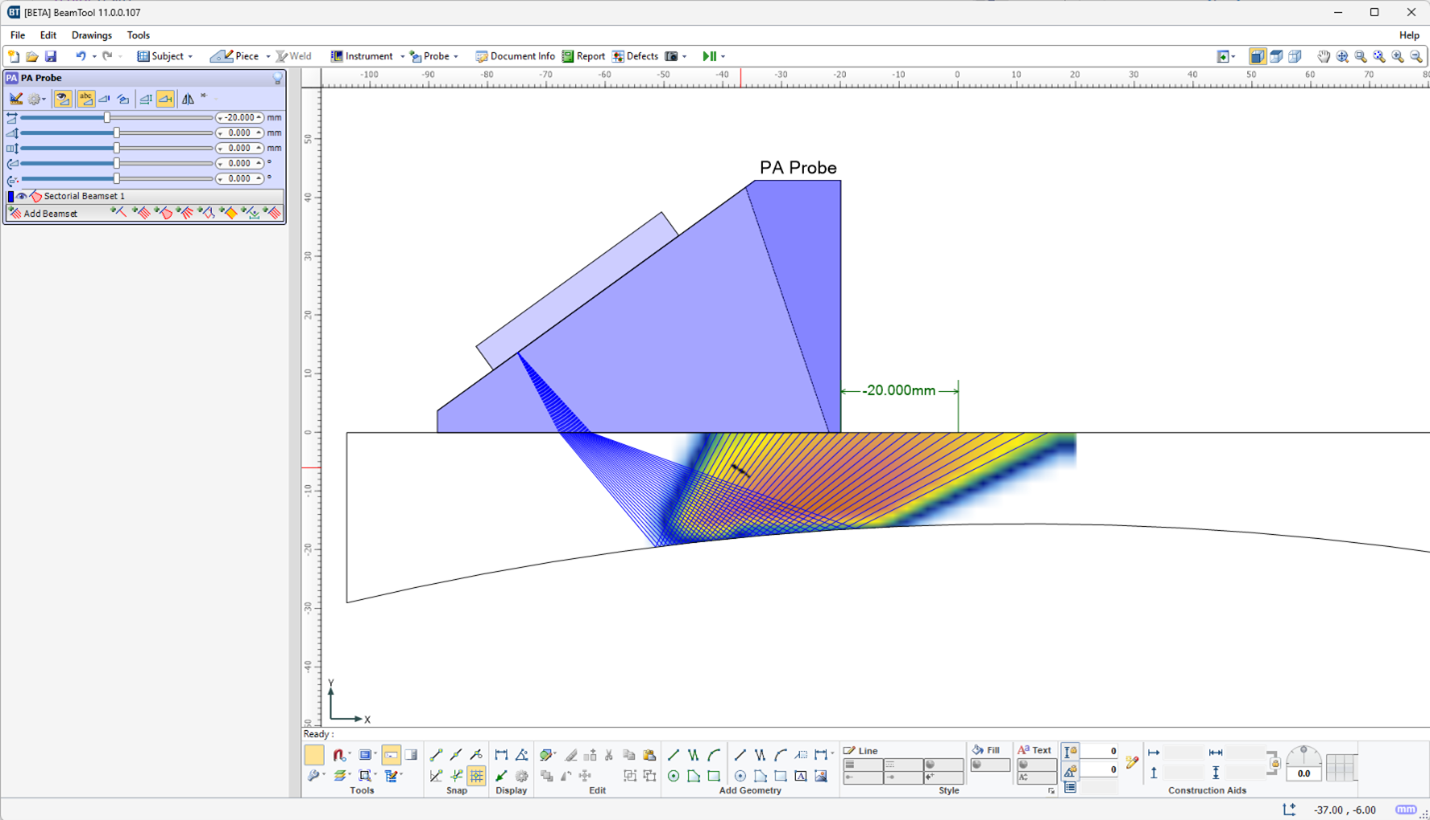Open the Drawings menu
The width and height of the screenshot is (1430, 820).
(x=91, y=35)
